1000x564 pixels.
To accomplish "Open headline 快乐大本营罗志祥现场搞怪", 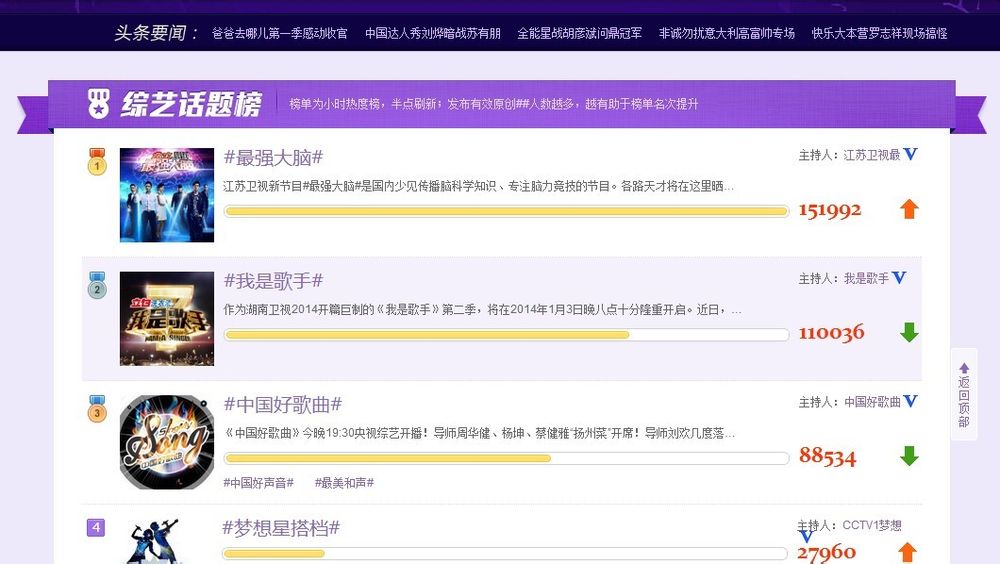I will (x=879, y=33).
